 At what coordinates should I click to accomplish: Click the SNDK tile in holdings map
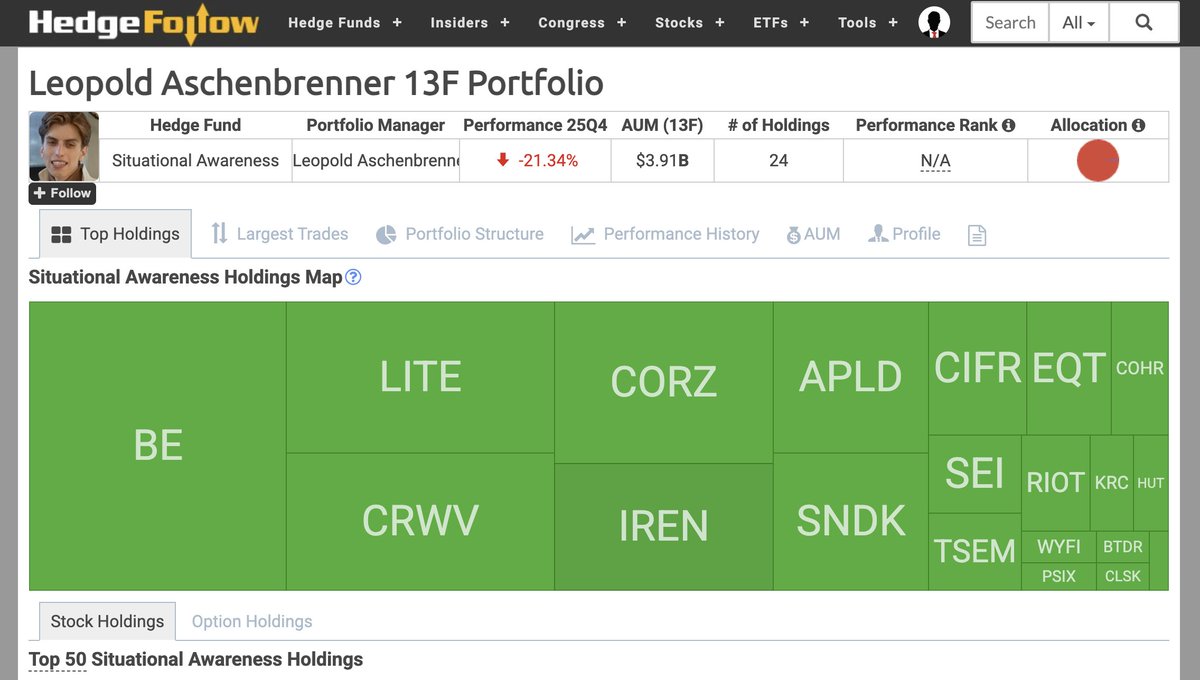(851, 521)
